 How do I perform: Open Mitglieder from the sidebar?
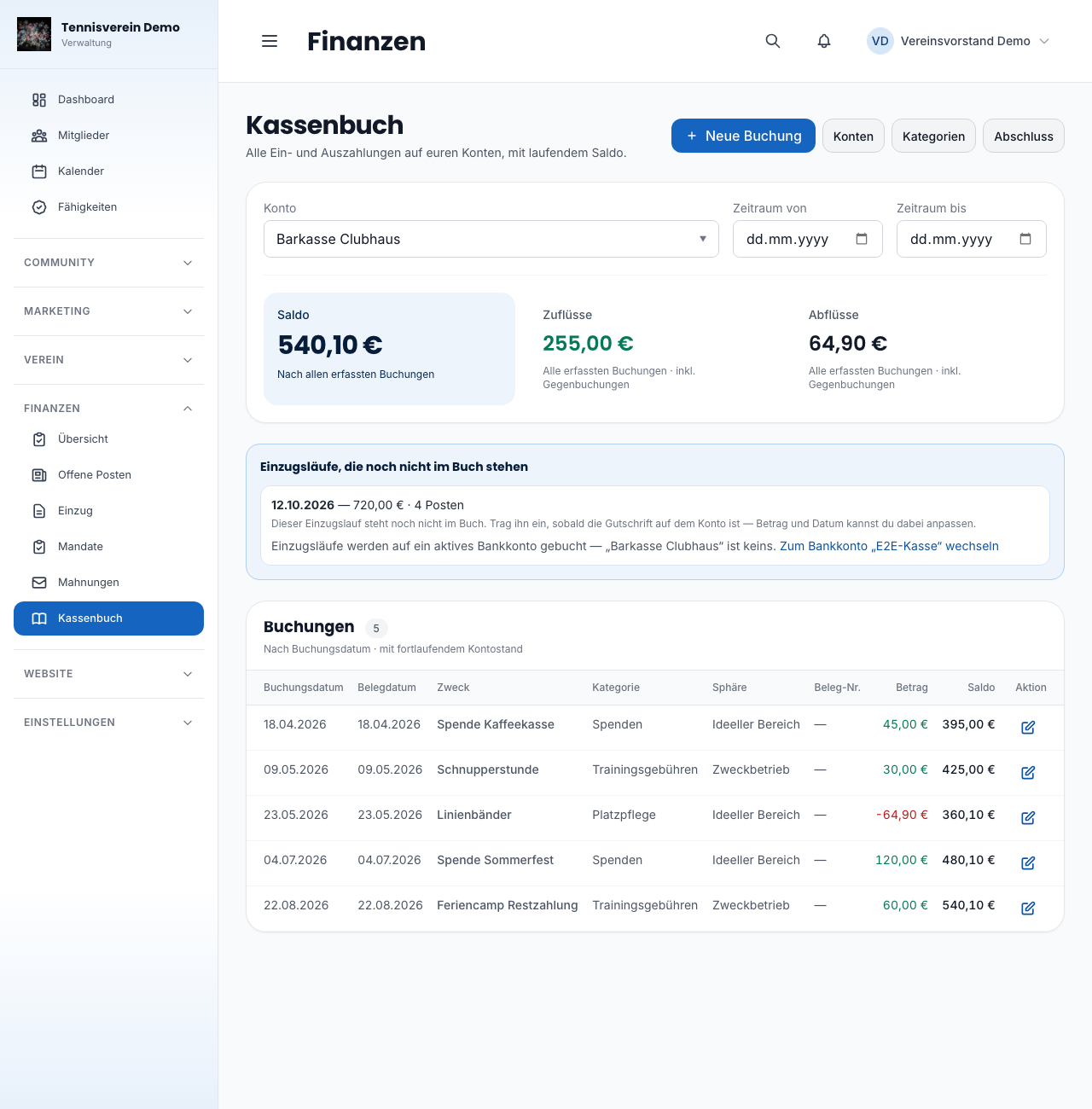tap(108, 136)
